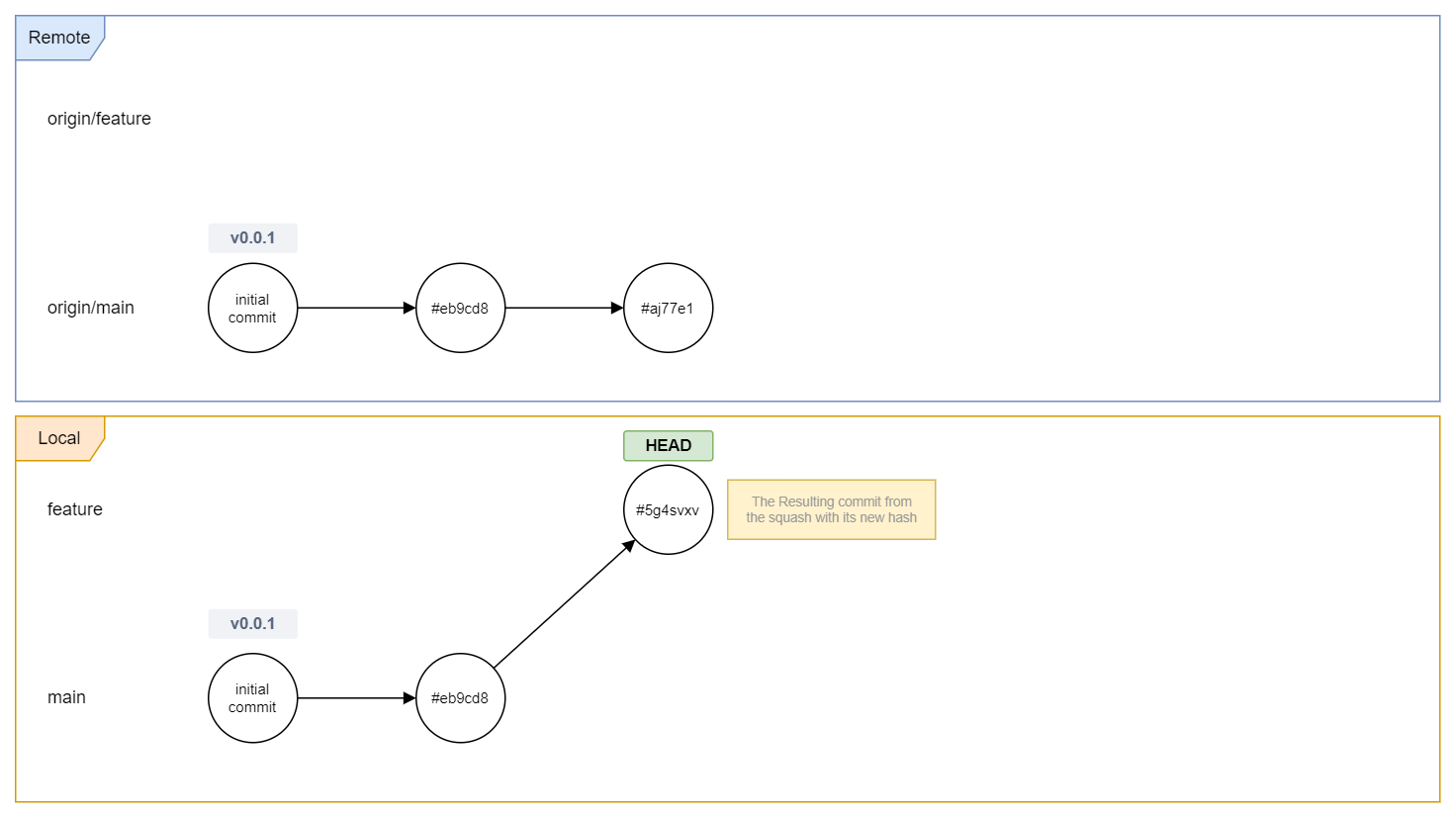Image resolution: width=1456 pixels, height=818 pixels.
Task: Click the v0.0.1 tag in the Local frame
Action: click(252, 624)
